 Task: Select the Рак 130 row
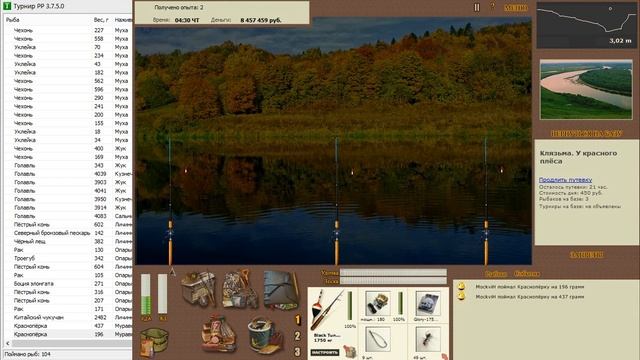(x=67, y=250)
